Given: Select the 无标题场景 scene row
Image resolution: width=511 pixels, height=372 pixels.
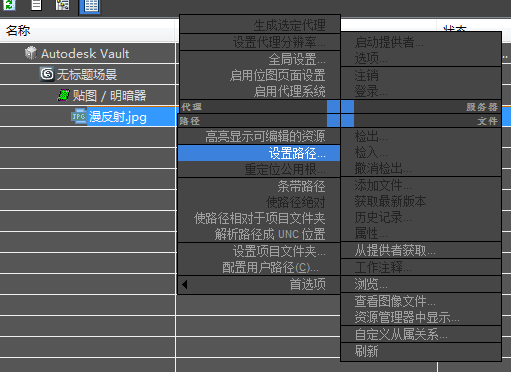Looking at the screenshot, I should click(87, 74).
